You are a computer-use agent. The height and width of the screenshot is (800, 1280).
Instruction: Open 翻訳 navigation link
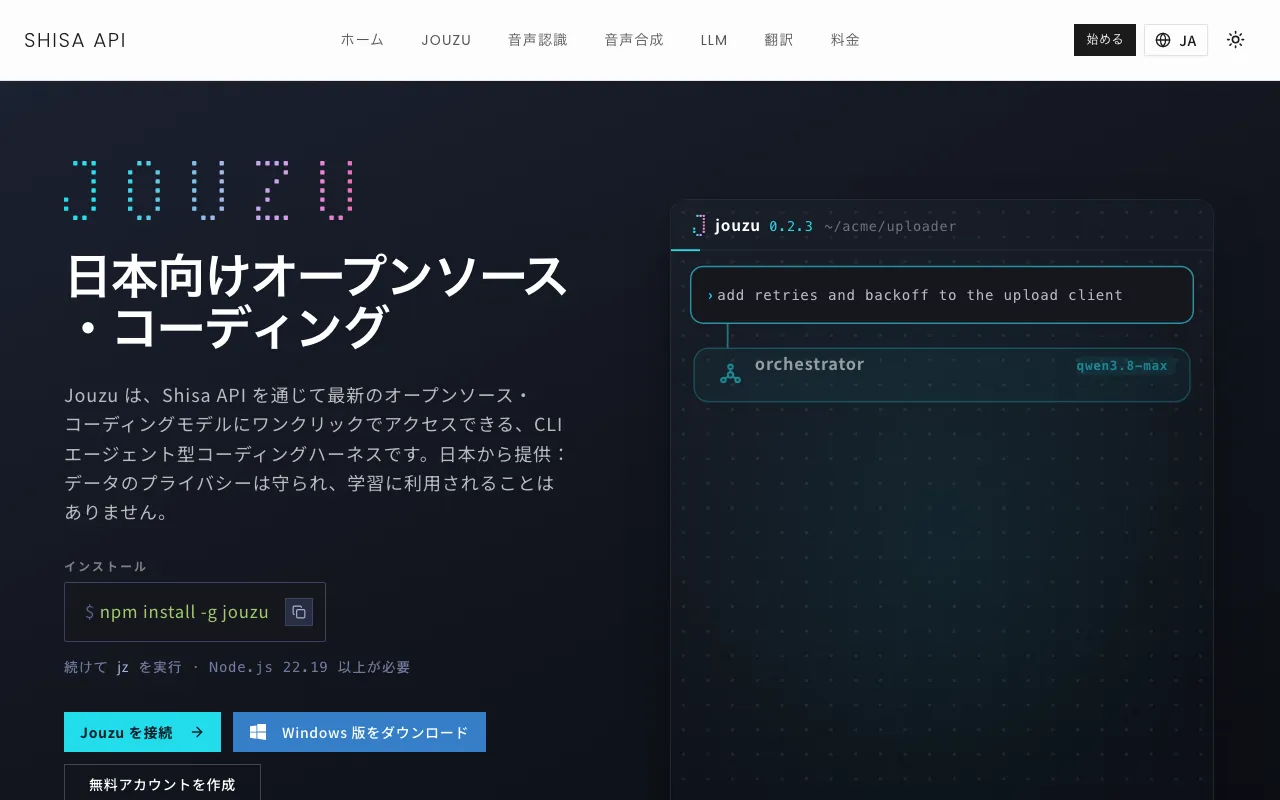coord(779,40)
